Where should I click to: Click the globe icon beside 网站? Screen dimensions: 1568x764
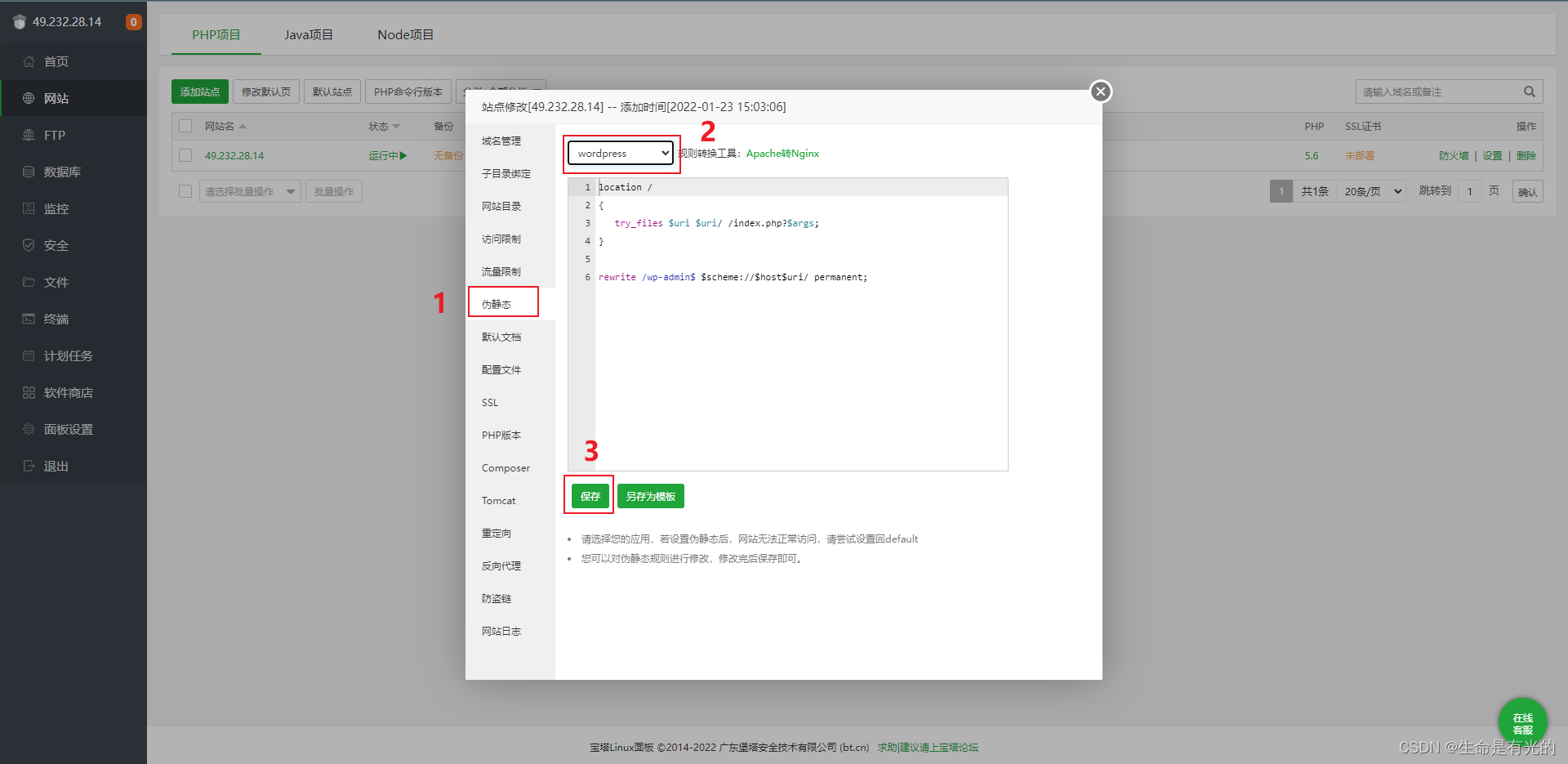point(29,98)
